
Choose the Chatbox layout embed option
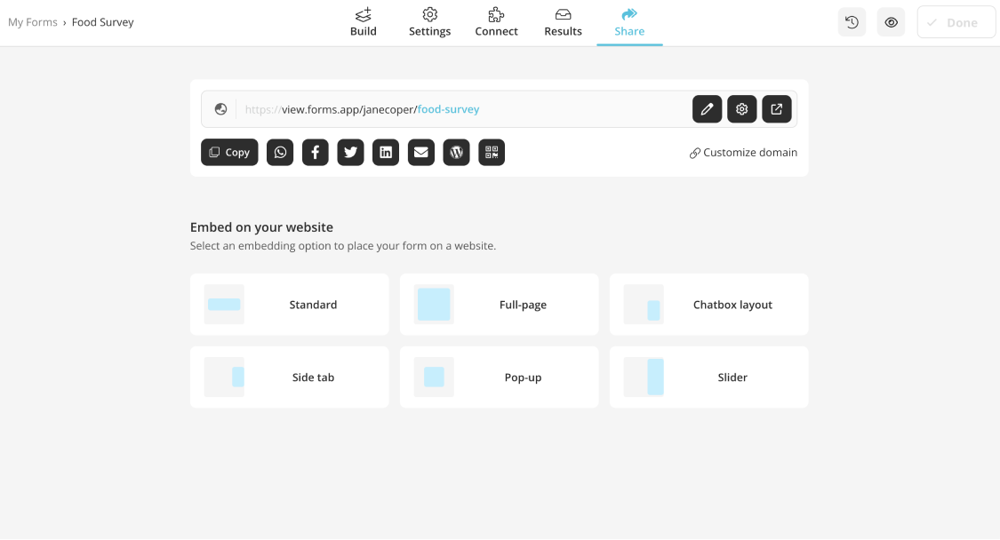coord(709,305)
